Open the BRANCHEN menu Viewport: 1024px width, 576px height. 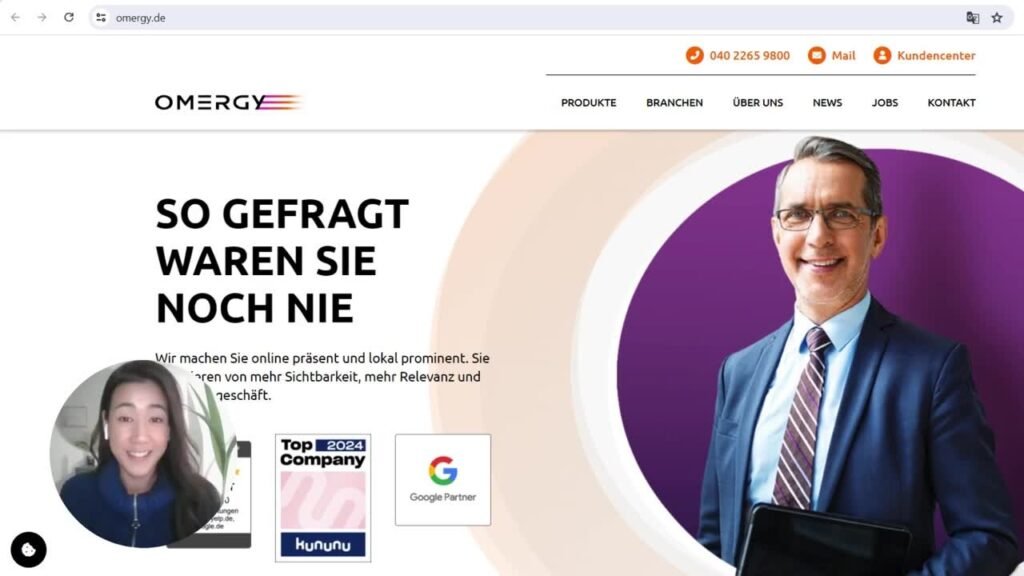tap(675, 103)
